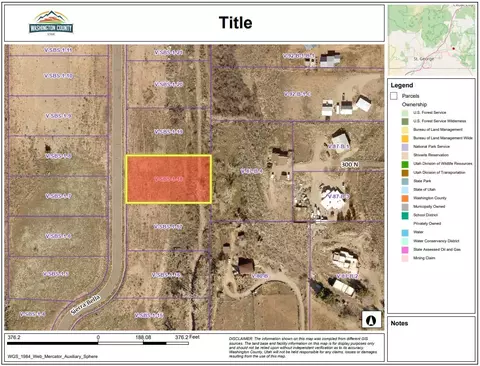Click parcel label V-87-B-3

coord(339,196)
